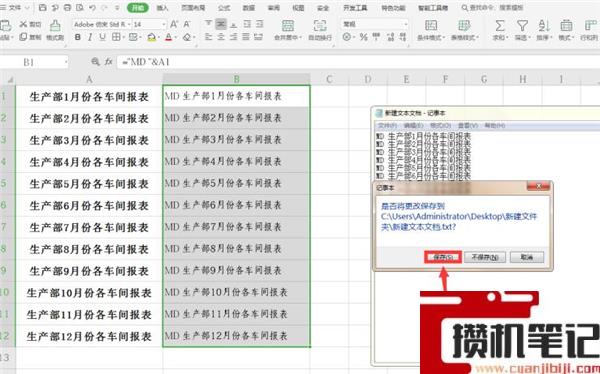The width and height of the screenshot is (600, 374).
Task: Save the workbook using the toolbar save icon
Action: point(43,8)
